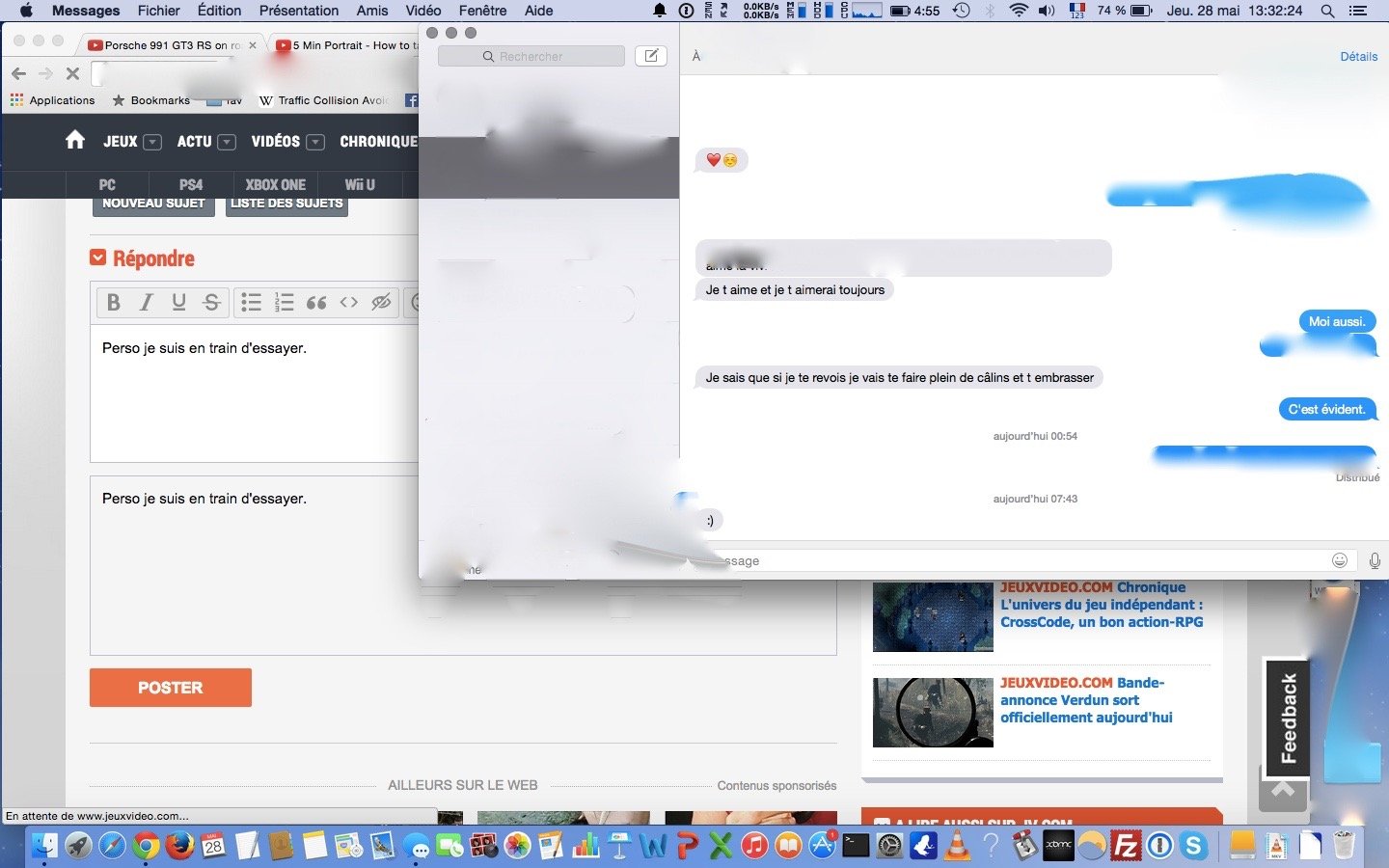Select the XBOX ONE platform tab
This screenshot has width=1389, height=868.
tap(275, 184)
